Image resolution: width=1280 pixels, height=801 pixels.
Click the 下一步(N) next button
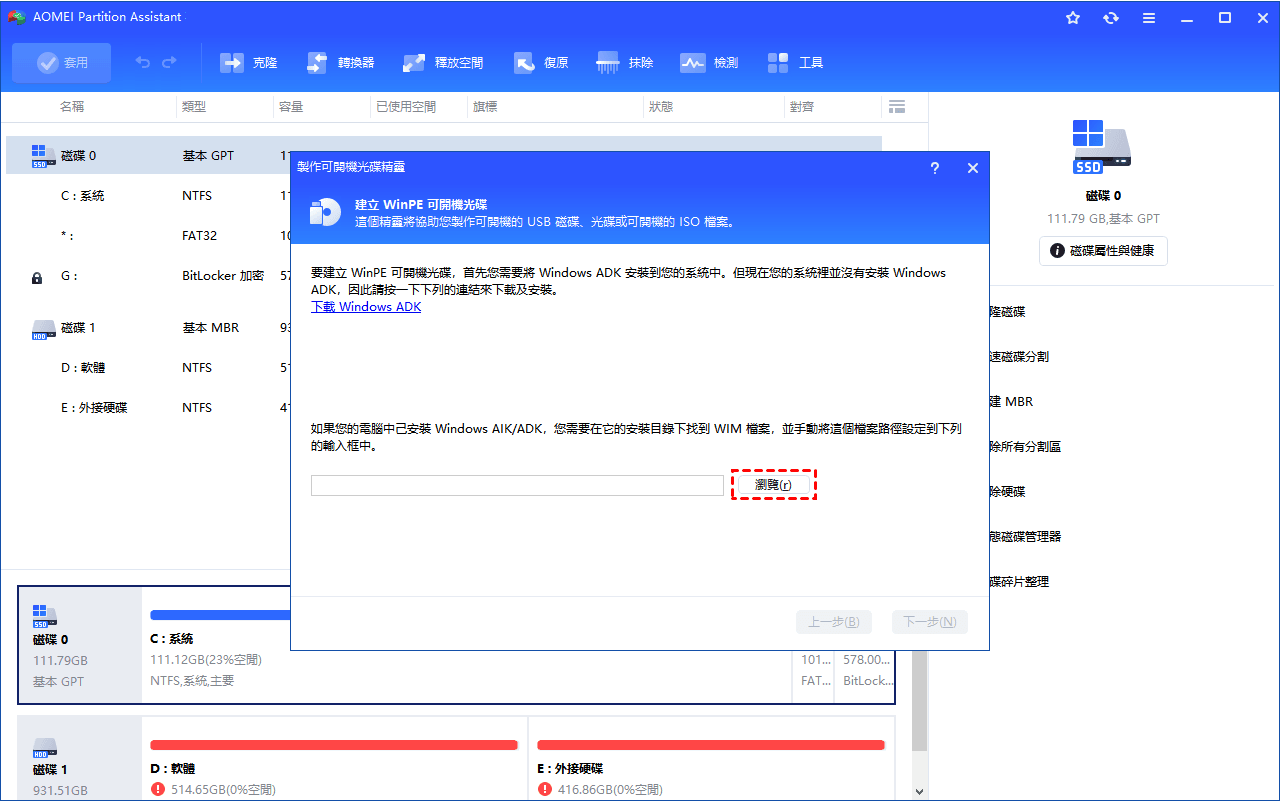[x=929, y=622]
